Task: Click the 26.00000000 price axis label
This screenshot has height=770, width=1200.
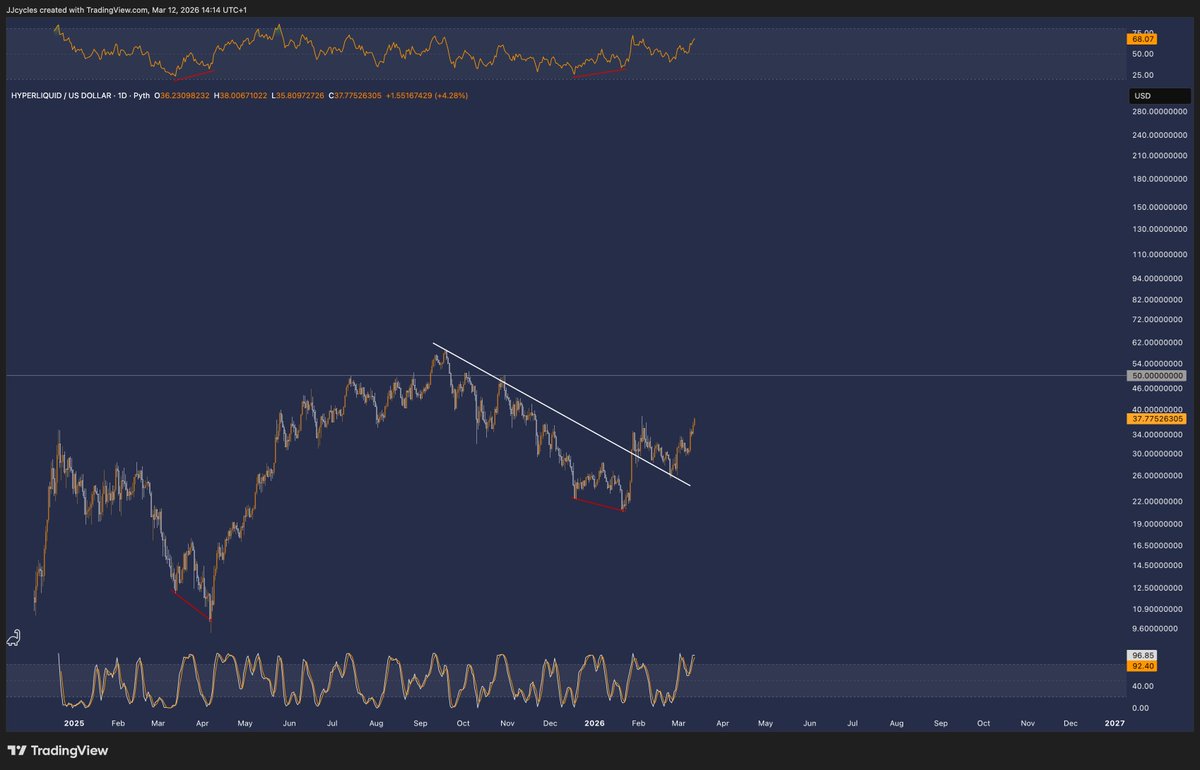Action: pos(1160,475)
